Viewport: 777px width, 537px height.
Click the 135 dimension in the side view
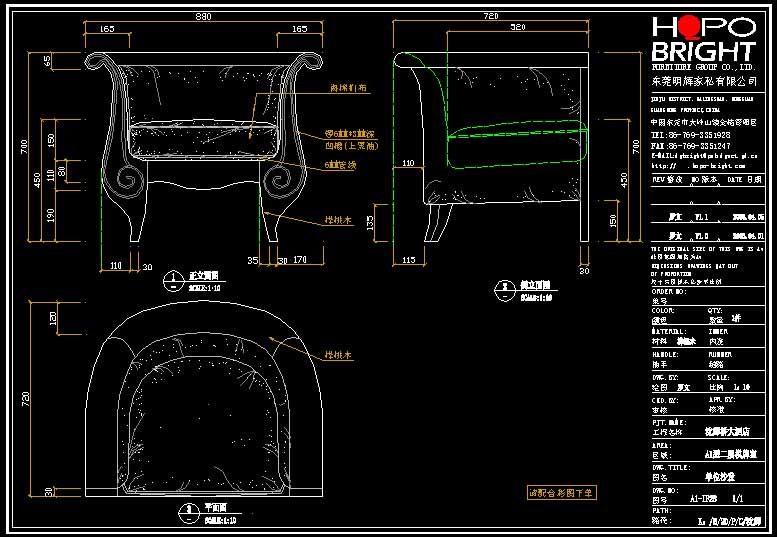tap(370, 222)
